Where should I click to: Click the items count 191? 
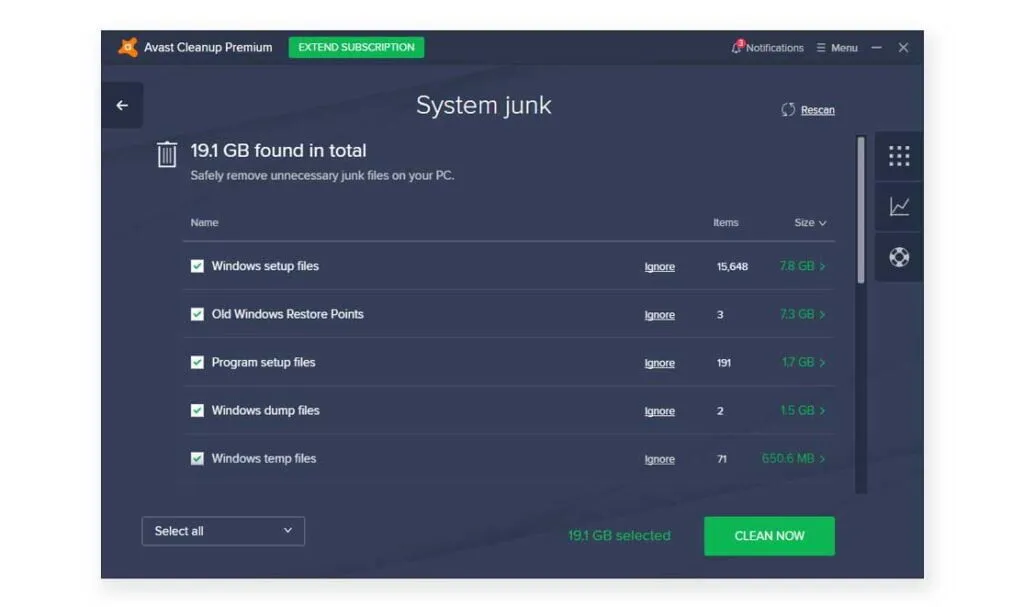click(724, 363)
